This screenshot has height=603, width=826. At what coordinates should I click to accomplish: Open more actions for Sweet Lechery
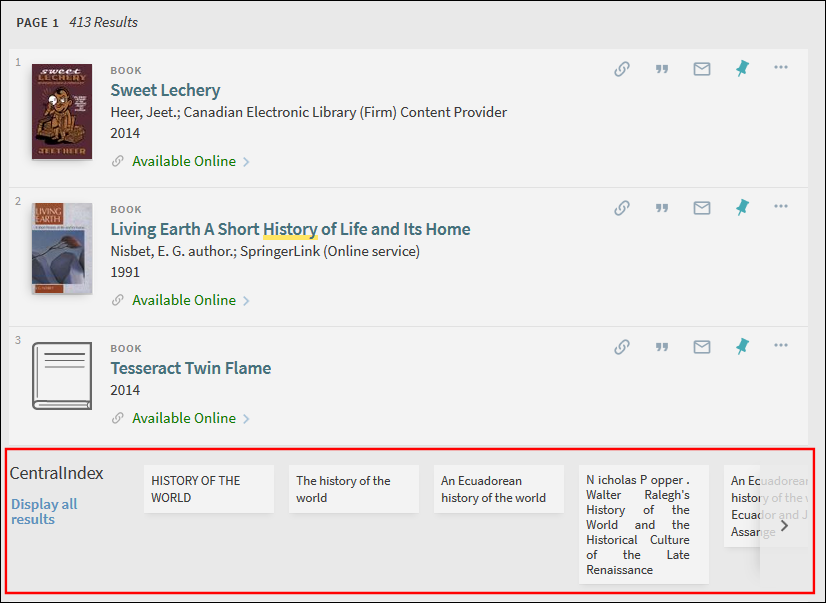click(x=781, y=68)
